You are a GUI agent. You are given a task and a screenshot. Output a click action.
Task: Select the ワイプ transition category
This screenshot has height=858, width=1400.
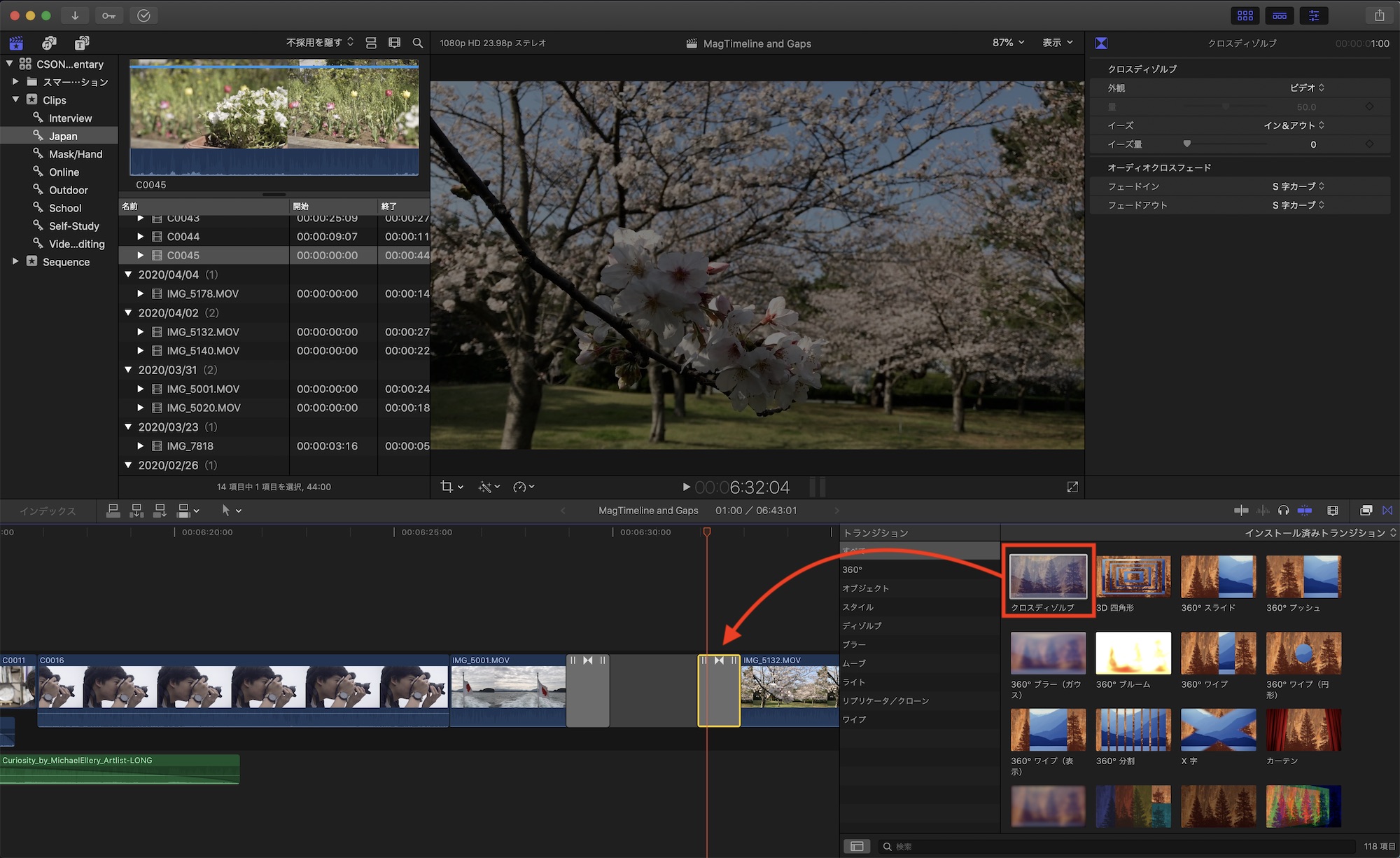(854, 719)
